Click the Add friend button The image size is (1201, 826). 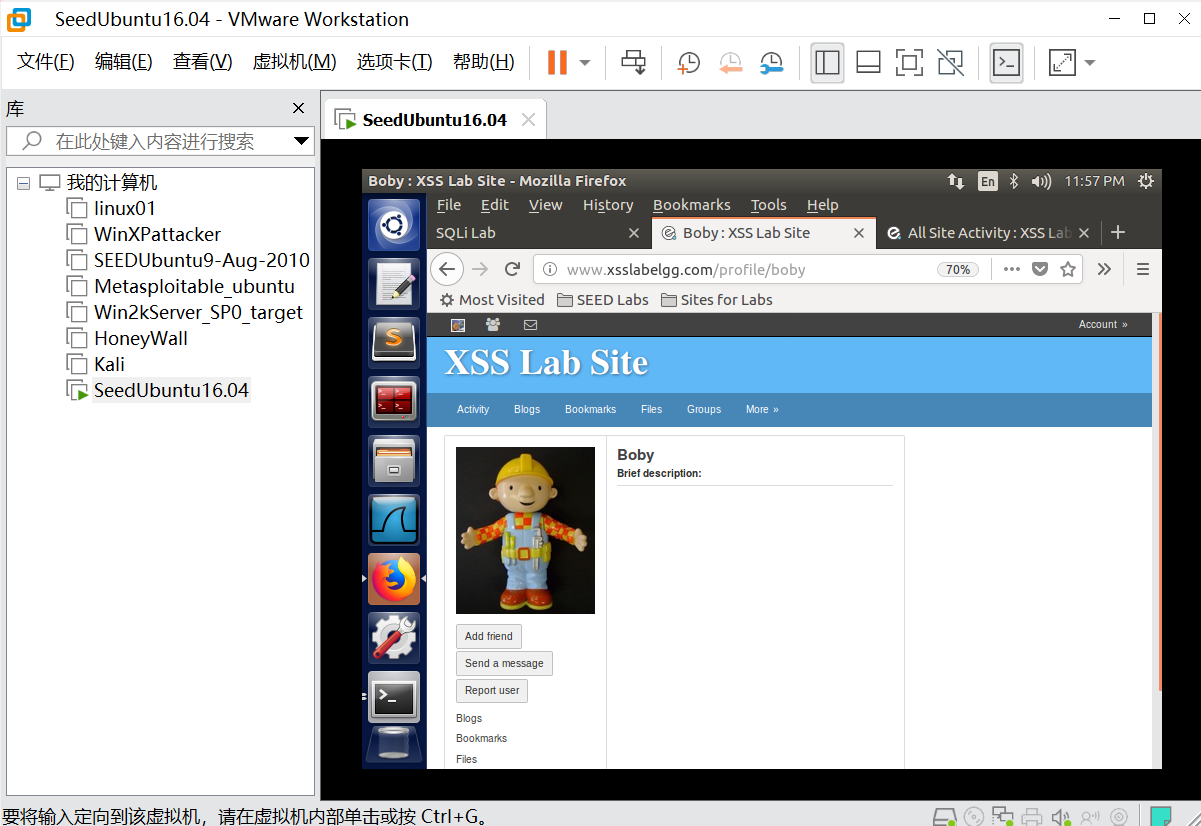[489, 636]
